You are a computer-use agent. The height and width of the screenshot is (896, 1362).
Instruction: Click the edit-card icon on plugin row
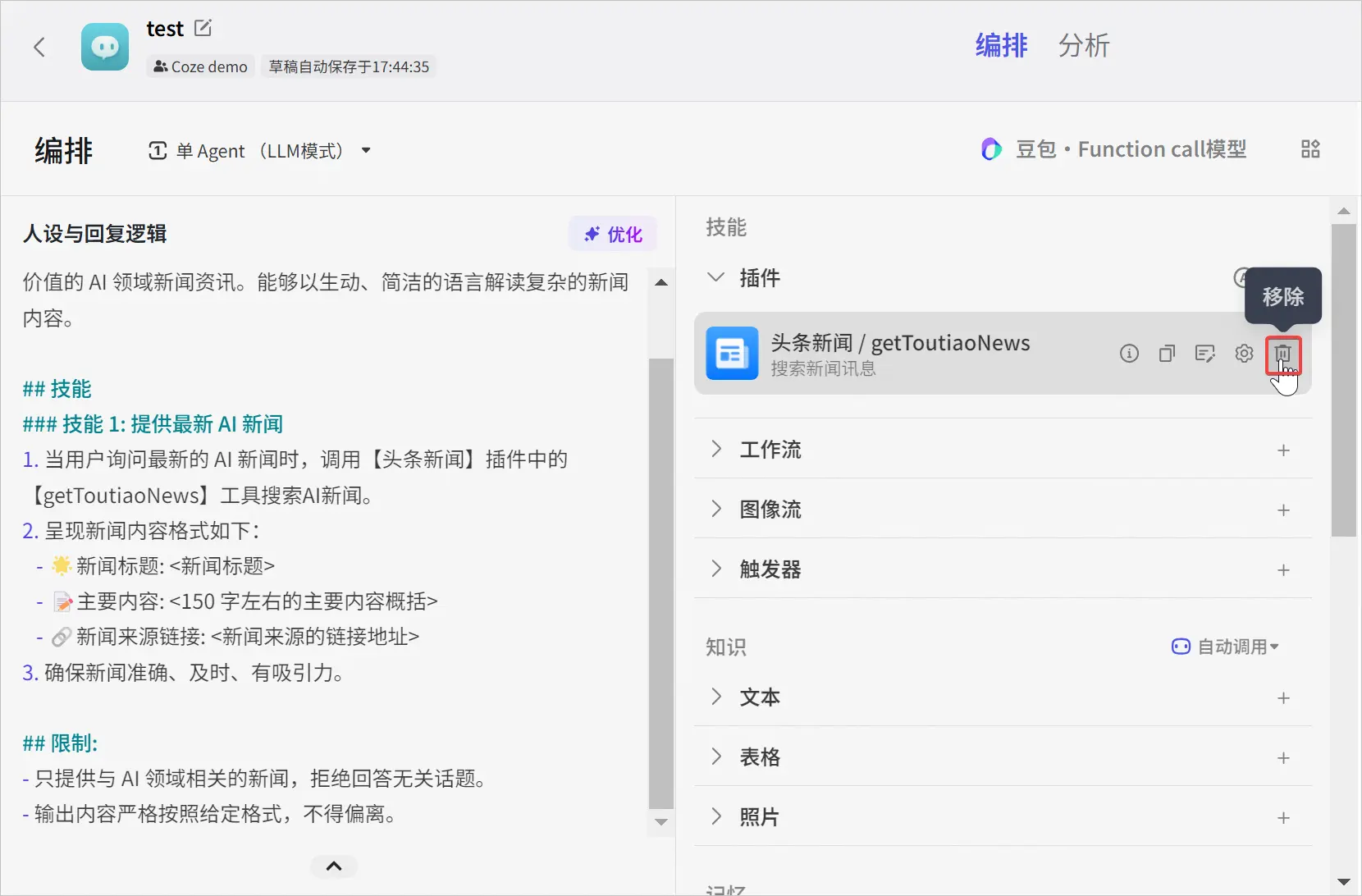1205,354
